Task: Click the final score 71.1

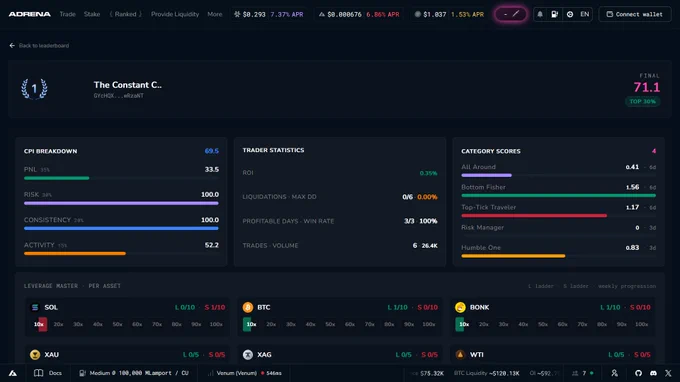Action: (x=647, y=87)
